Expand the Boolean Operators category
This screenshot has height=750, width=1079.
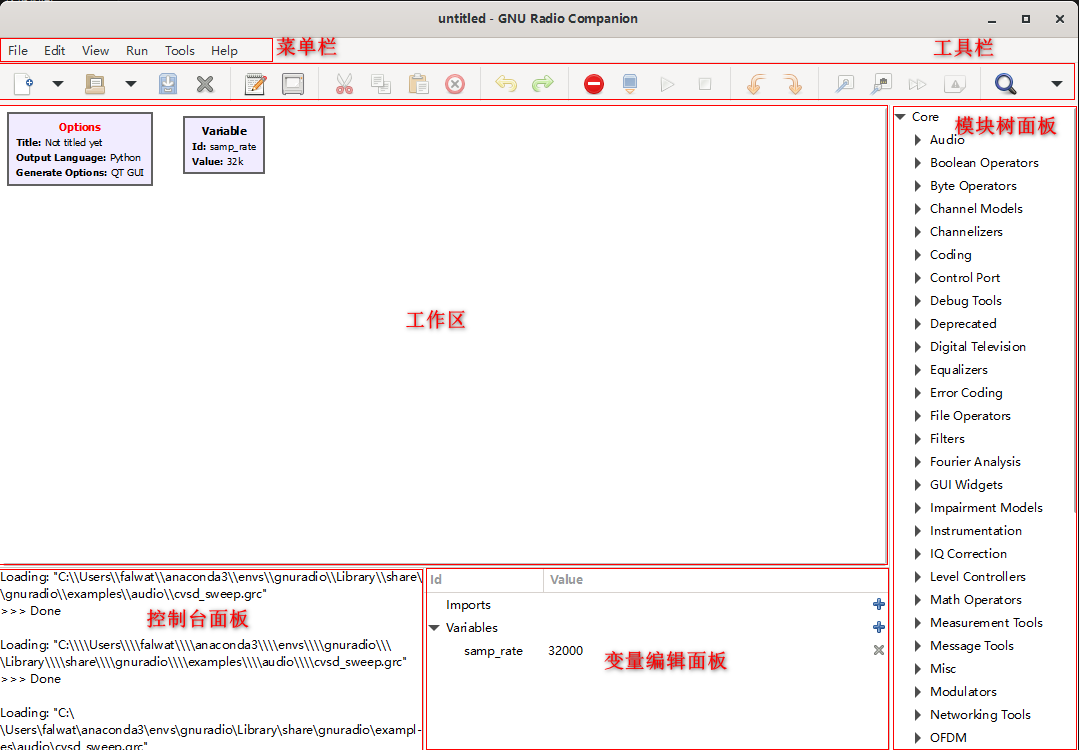[x=917, y=163]
